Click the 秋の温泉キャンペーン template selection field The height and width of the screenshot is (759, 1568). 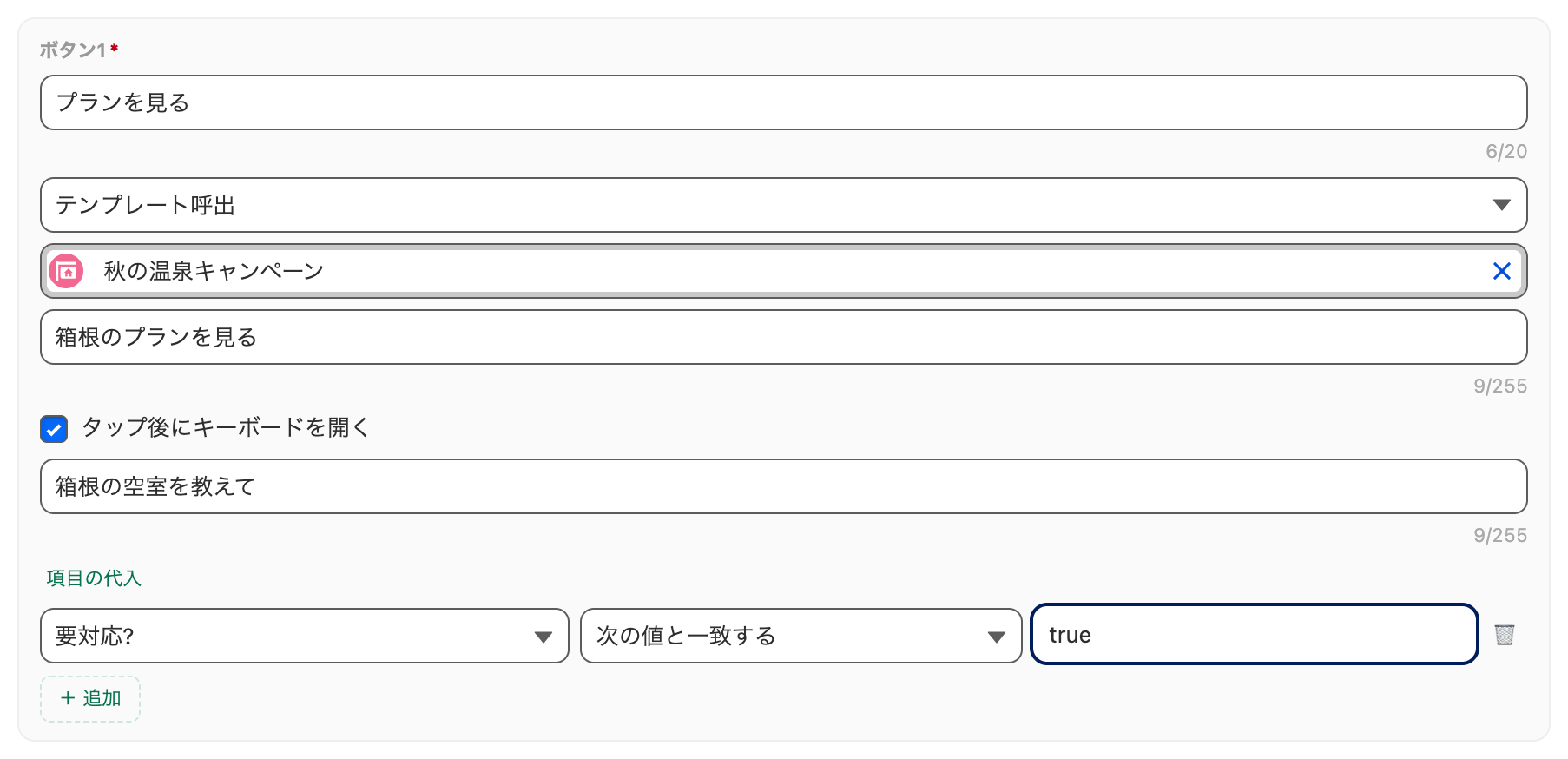click(x=783, y=271)
